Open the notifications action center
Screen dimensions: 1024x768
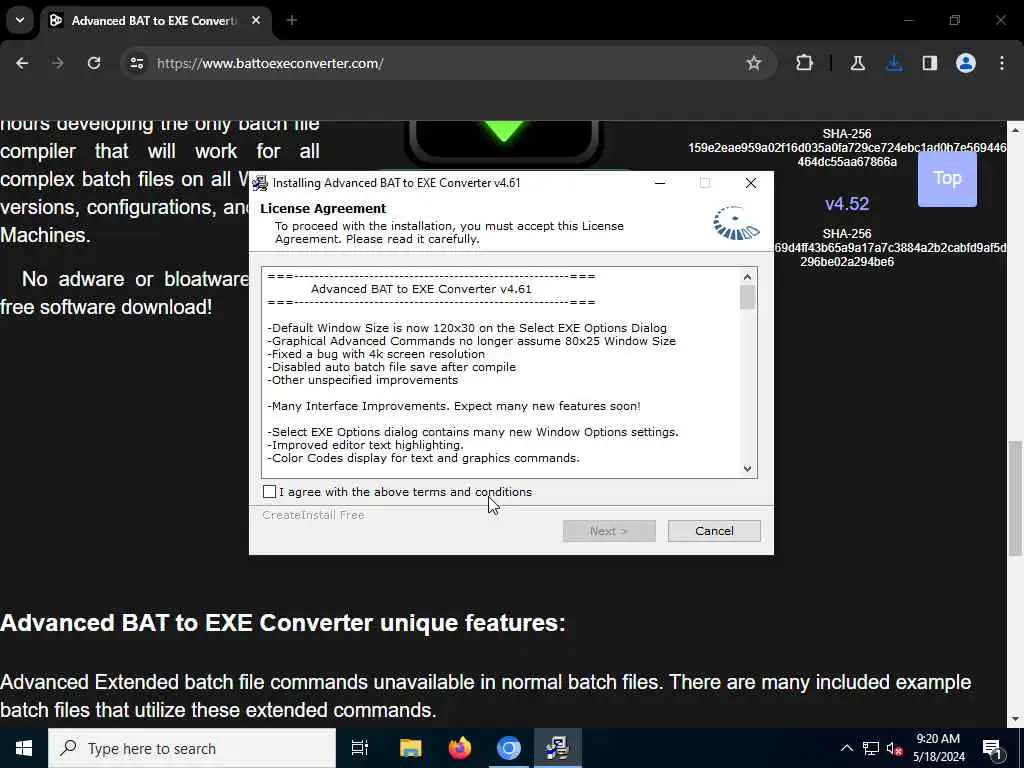tap(993, 748)
